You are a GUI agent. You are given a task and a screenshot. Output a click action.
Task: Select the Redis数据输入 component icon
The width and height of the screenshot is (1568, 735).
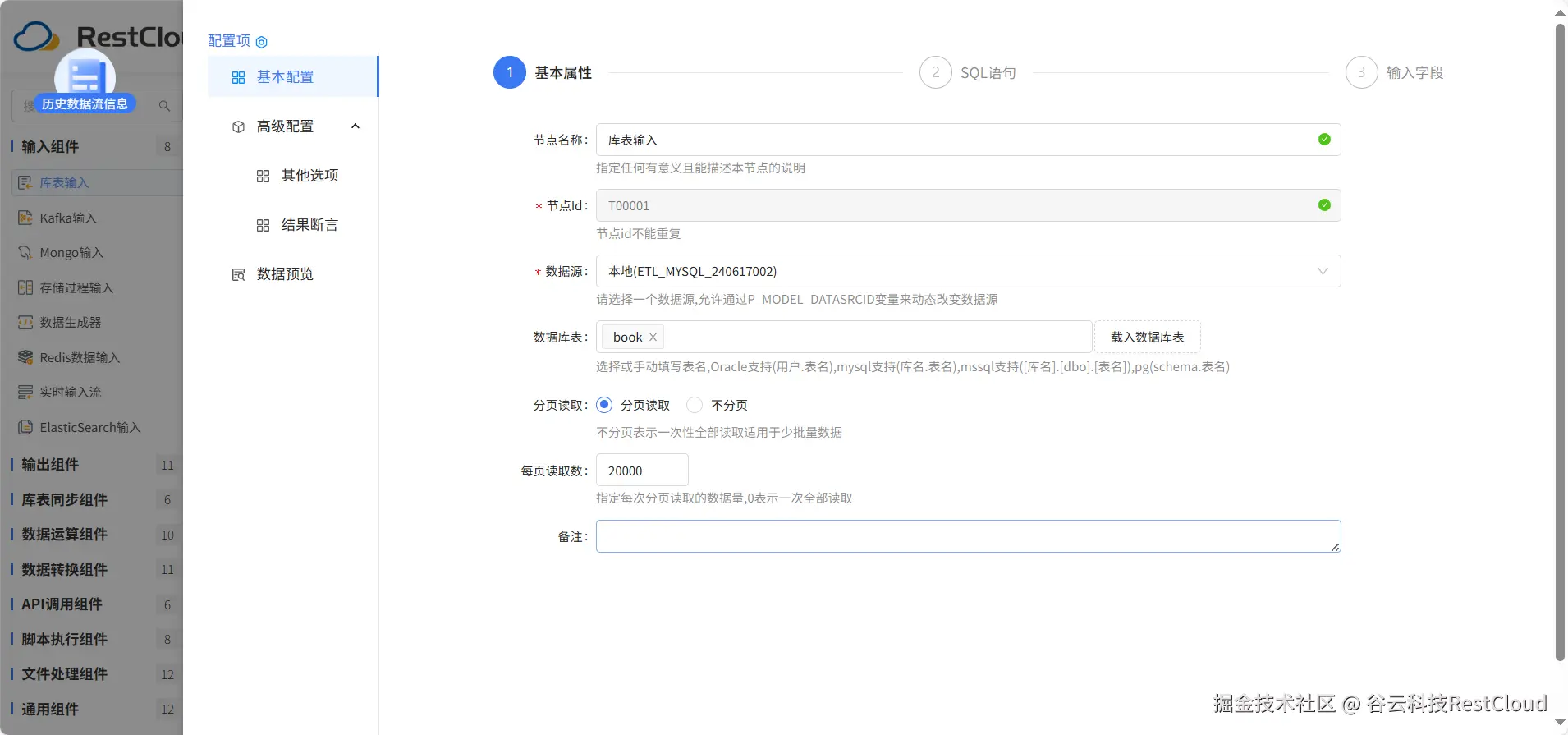pyautogui.click(x=25, y=357)
